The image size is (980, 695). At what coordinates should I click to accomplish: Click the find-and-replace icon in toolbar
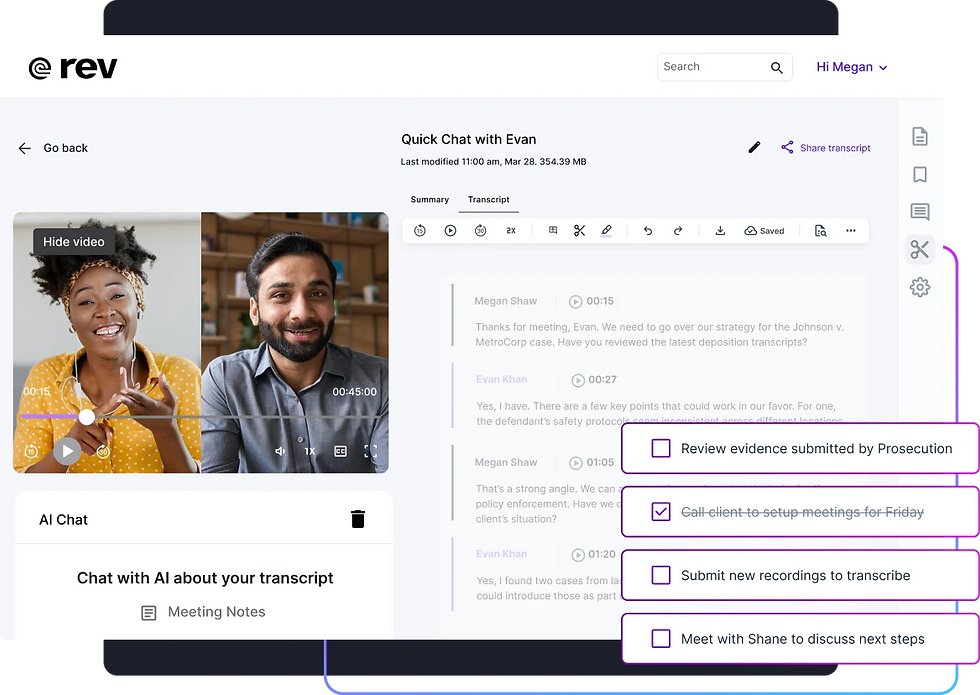[553, 231]
